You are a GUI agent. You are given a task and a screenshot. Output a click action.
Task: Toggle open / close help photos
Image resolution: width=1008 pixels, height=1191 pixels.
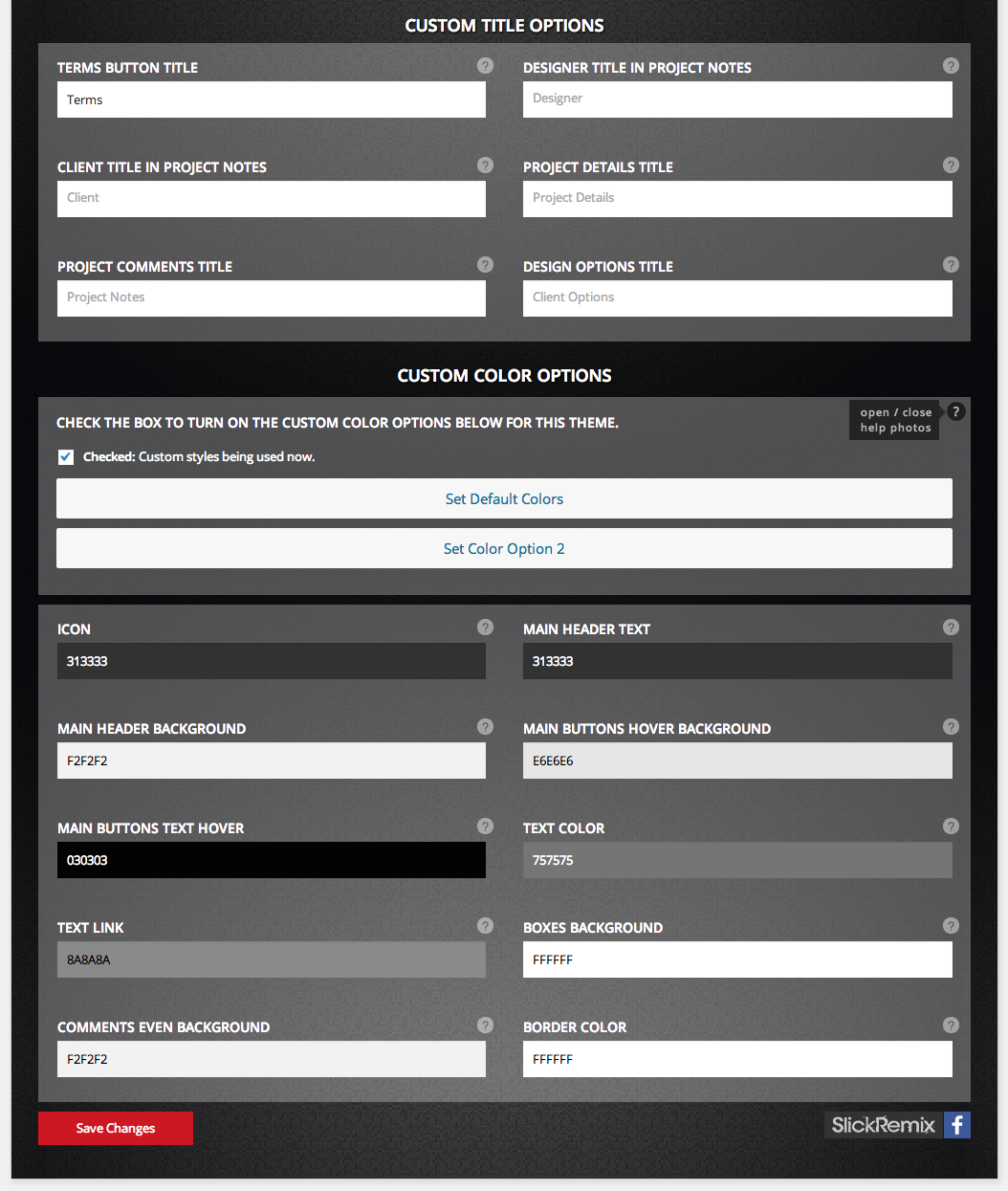pos(895,420)
